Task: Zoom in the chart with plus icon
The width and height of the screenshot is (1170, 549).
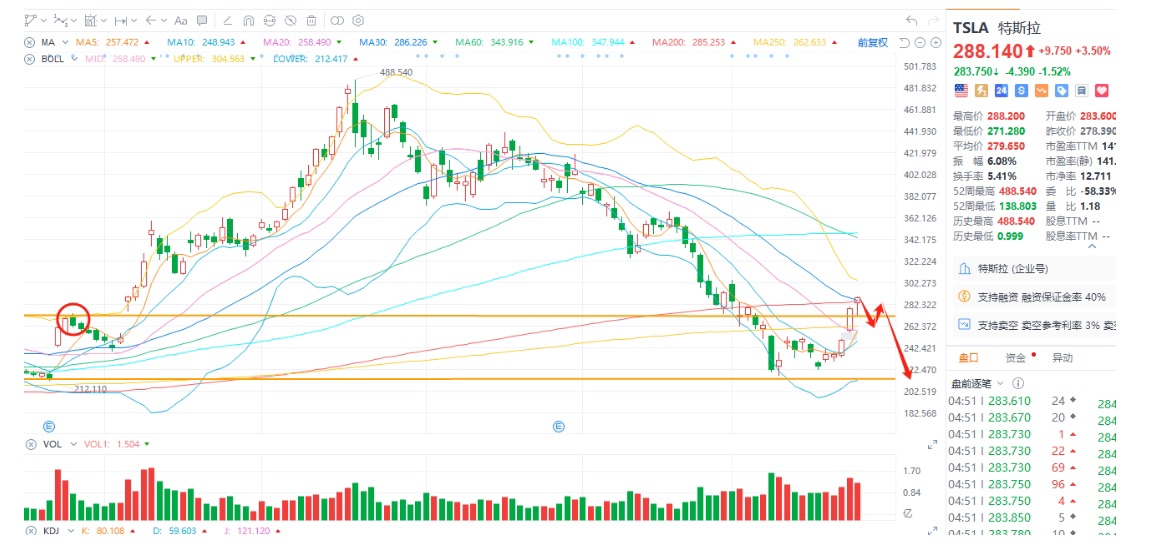Action: coord(934,43)
